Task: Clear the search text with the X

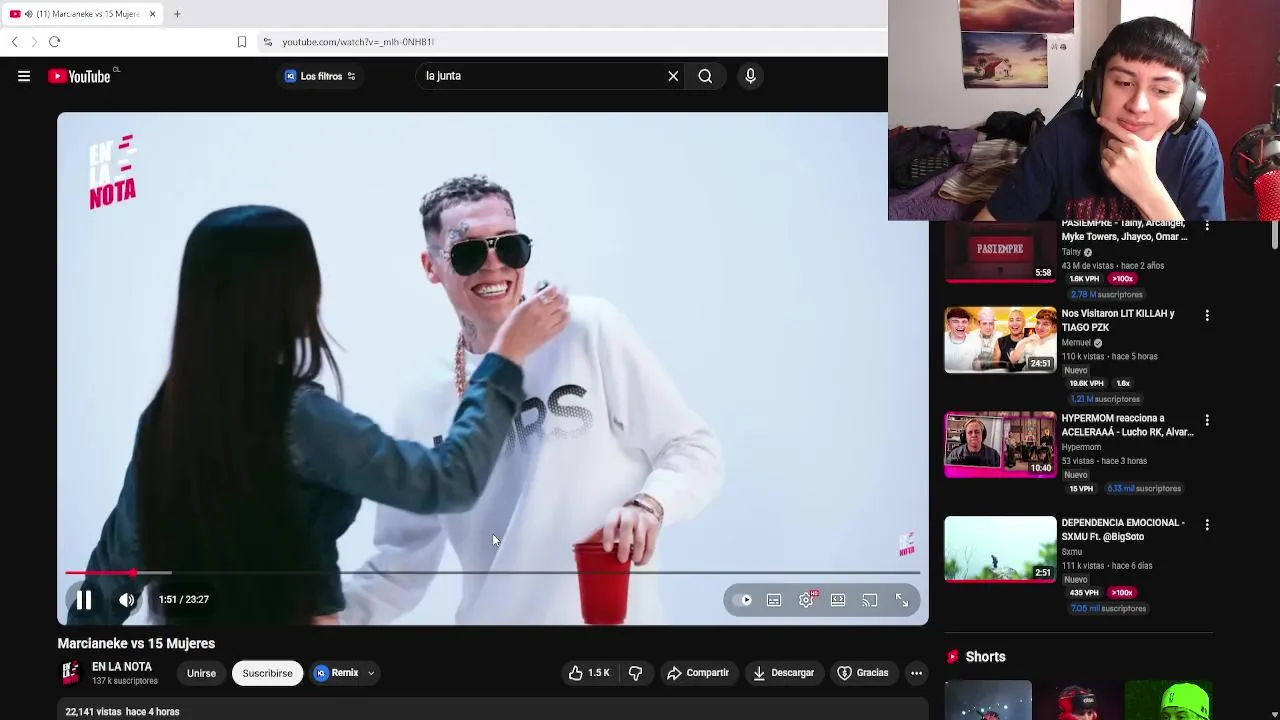Action: pyautogui.click(x=673, y=76)
